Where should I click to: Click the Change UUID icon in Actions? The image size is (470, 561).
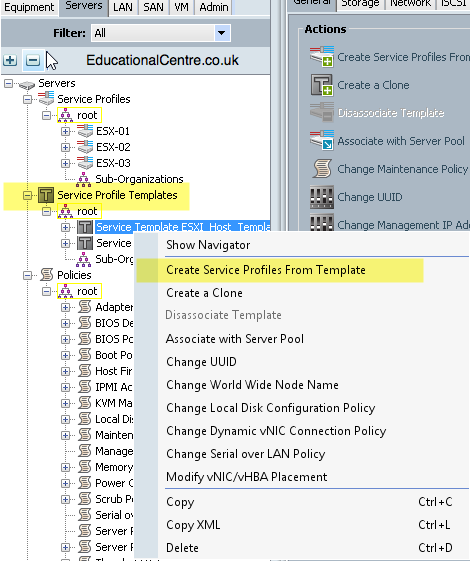322,197
